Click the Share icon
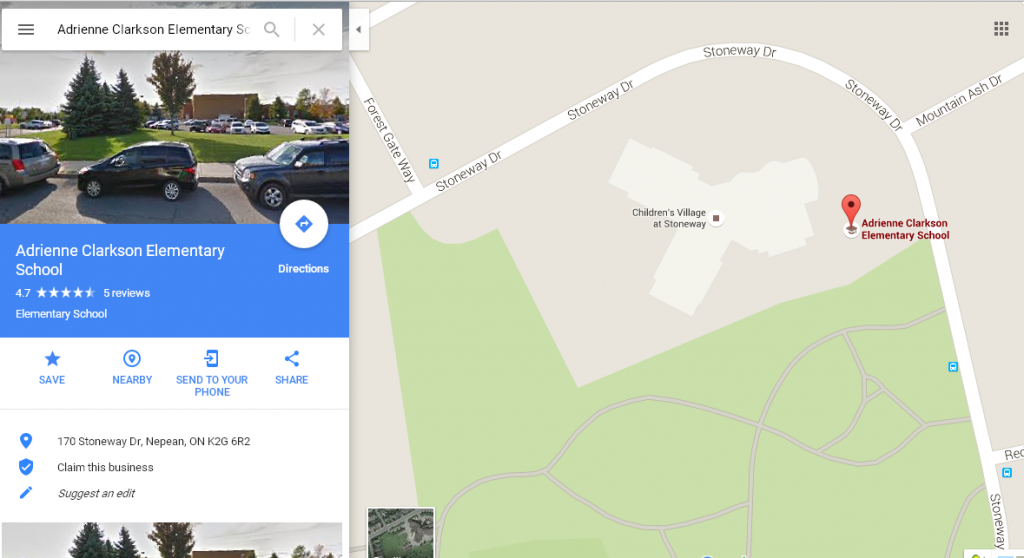This screenshot has height=558, width=1024. click(291, 359)
